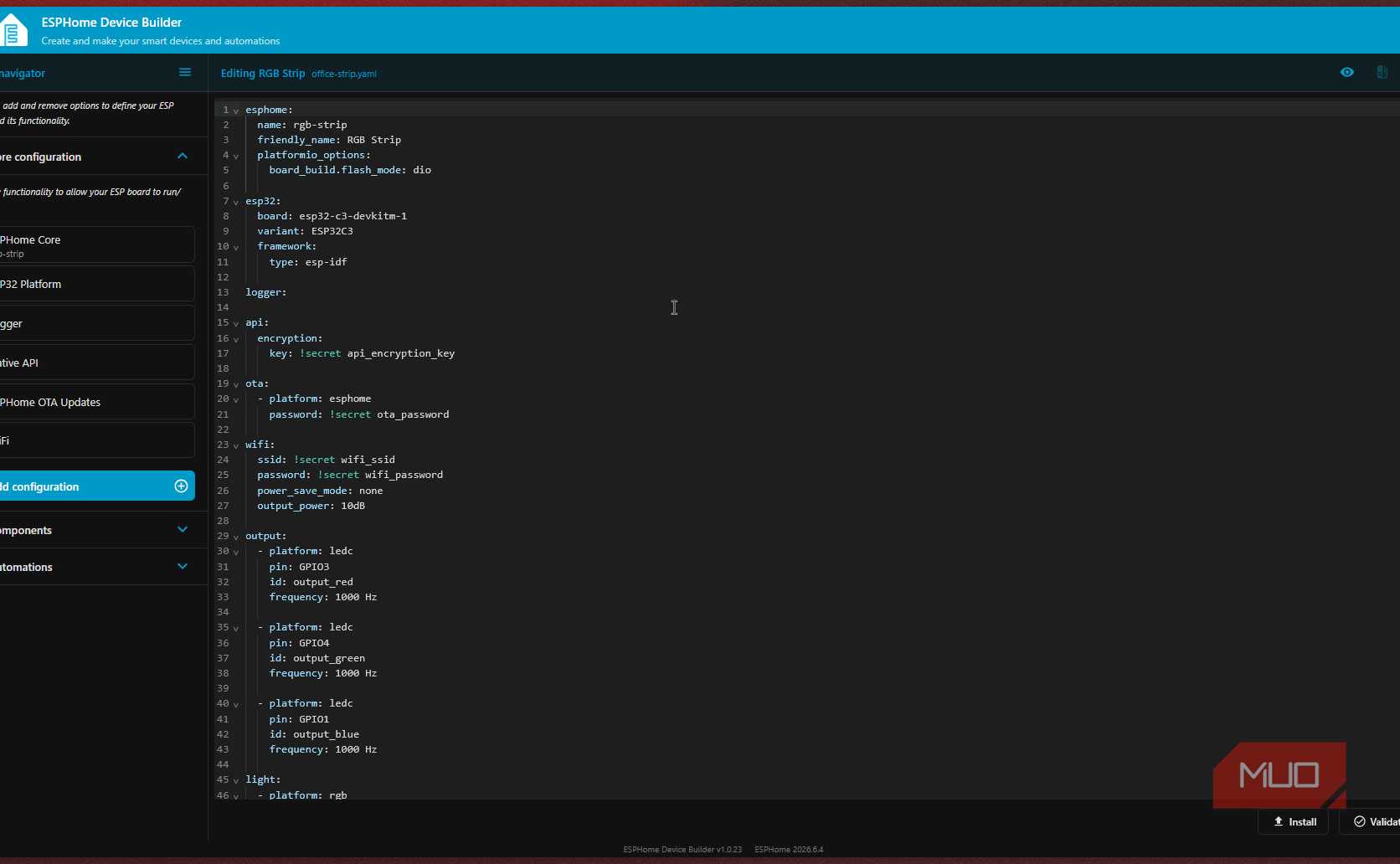The height and width of the screenshot is (864, 1400).
Task: Click 'password: !secret ota_password' line
Action: click(359, 414)
